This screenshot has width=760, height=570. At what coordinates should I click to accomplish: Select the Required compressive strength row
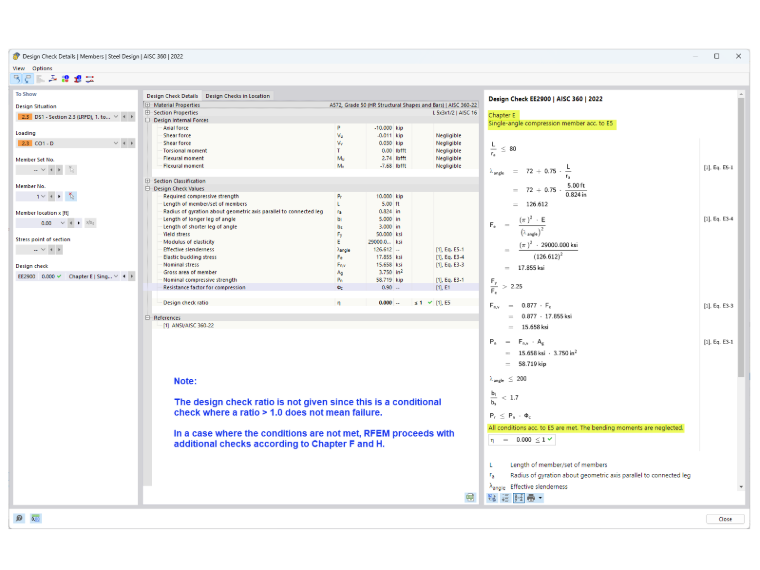coord(315,196)
